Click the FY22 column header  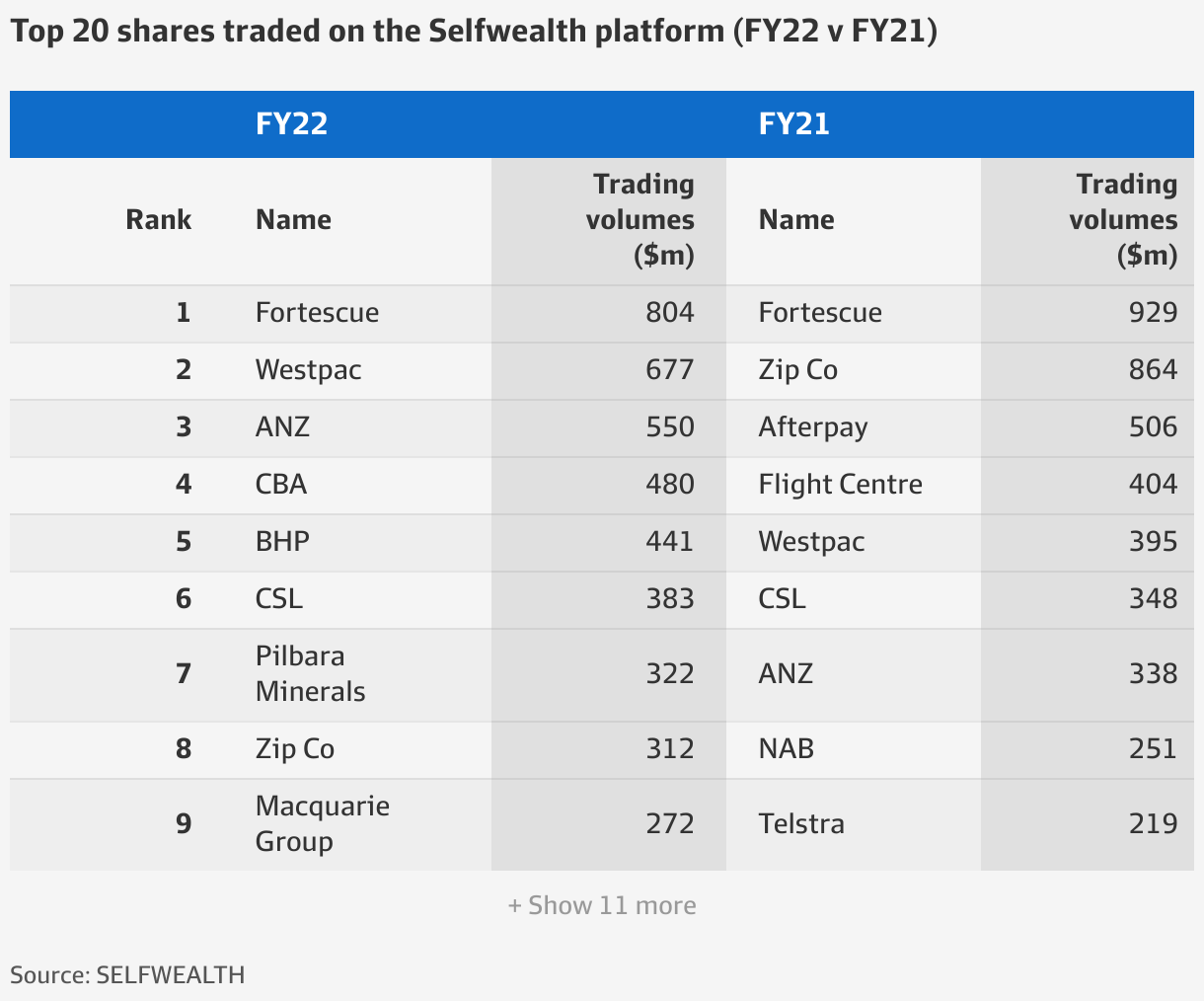[291, 123]
